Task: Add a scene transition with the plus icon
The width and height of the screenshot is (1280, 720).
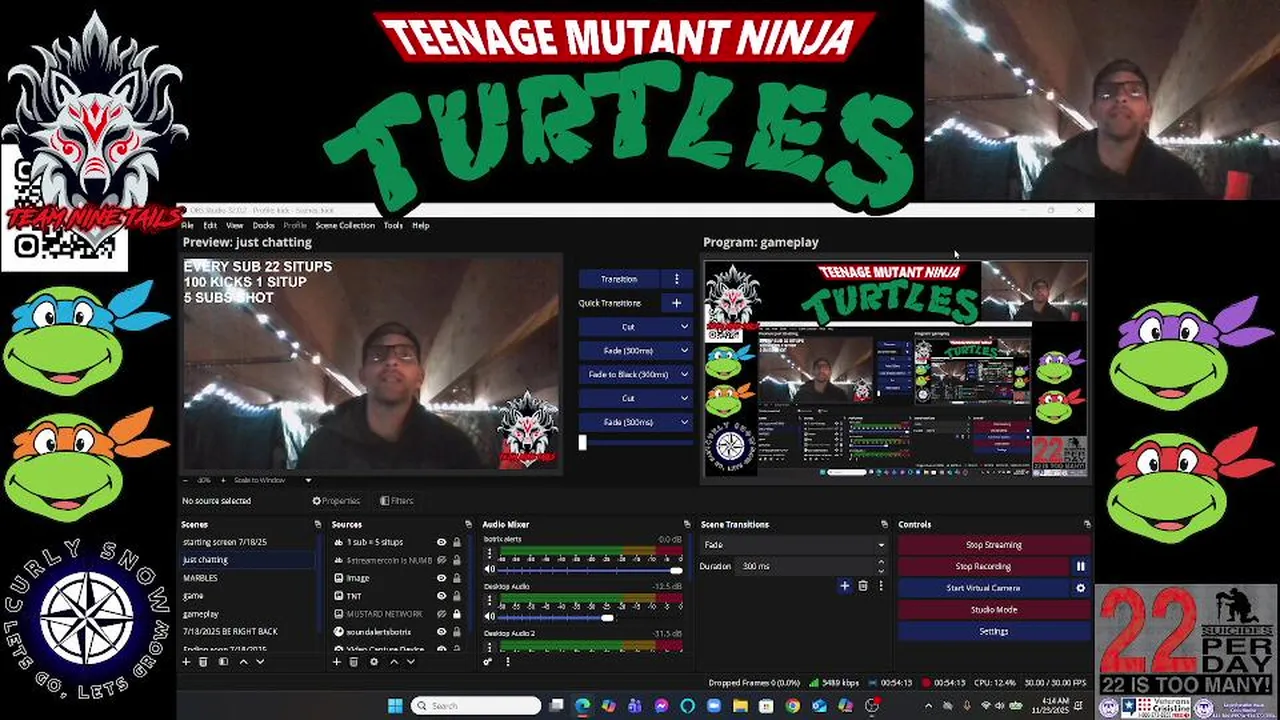Action: coord(845,586)
